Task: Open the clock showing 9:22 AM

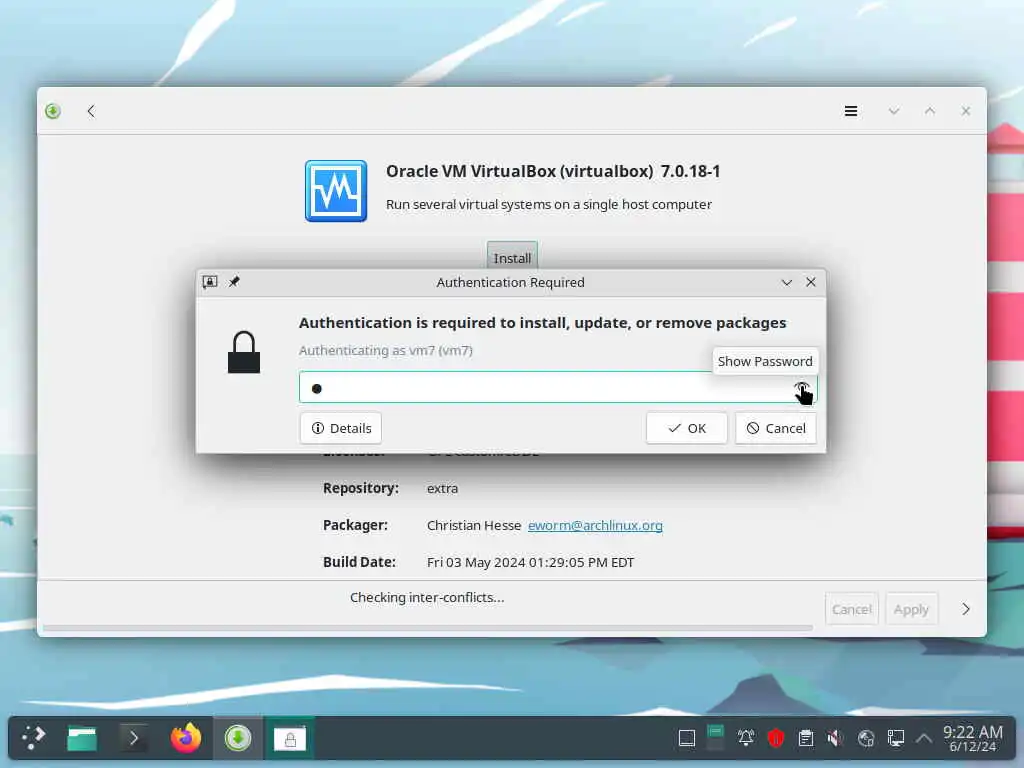Action: coord(972,738)
